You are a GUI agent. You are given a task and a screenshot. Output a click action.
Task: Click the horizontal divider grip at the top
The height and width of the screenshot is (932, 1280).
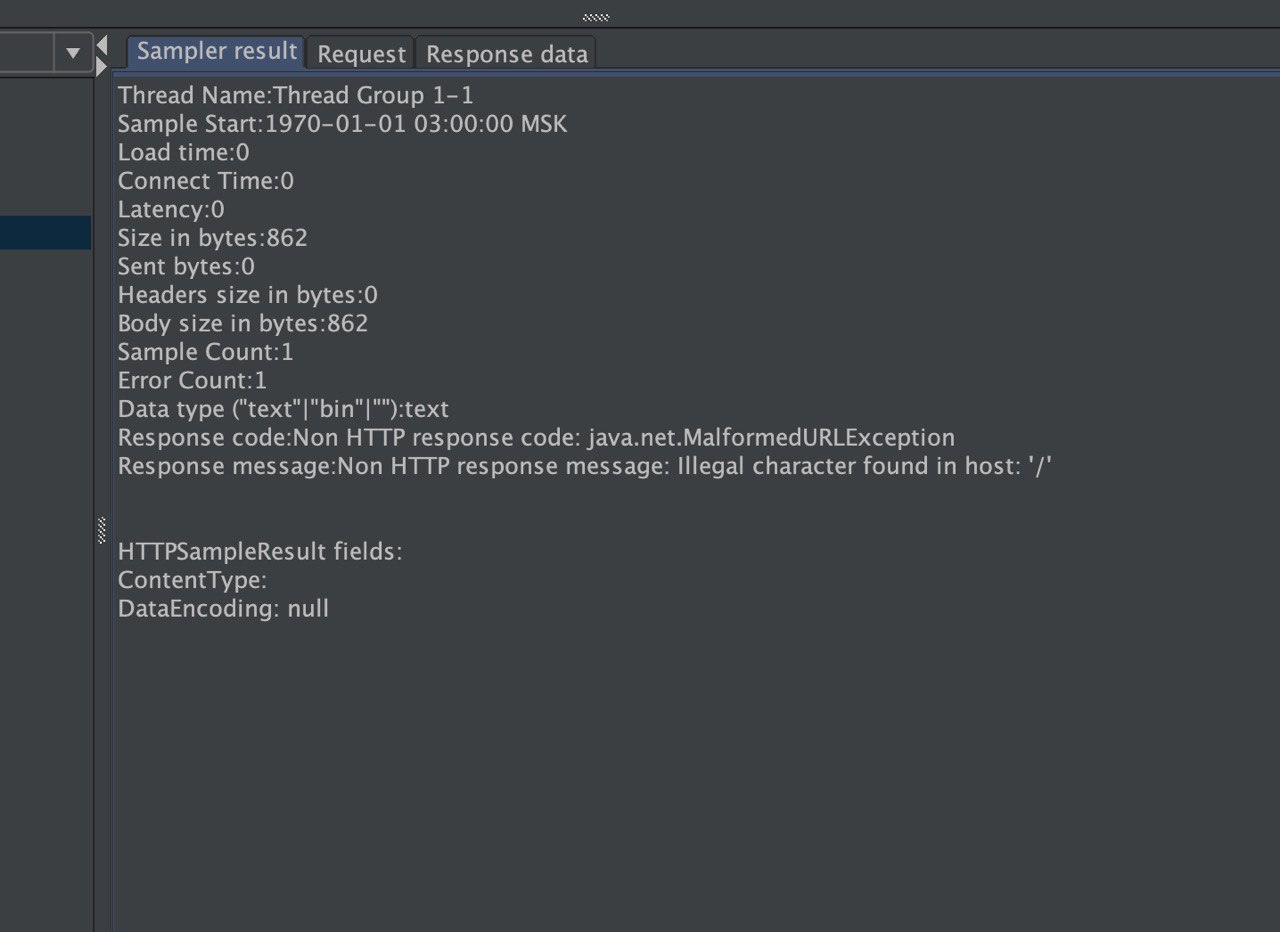(x=596, y=17)
